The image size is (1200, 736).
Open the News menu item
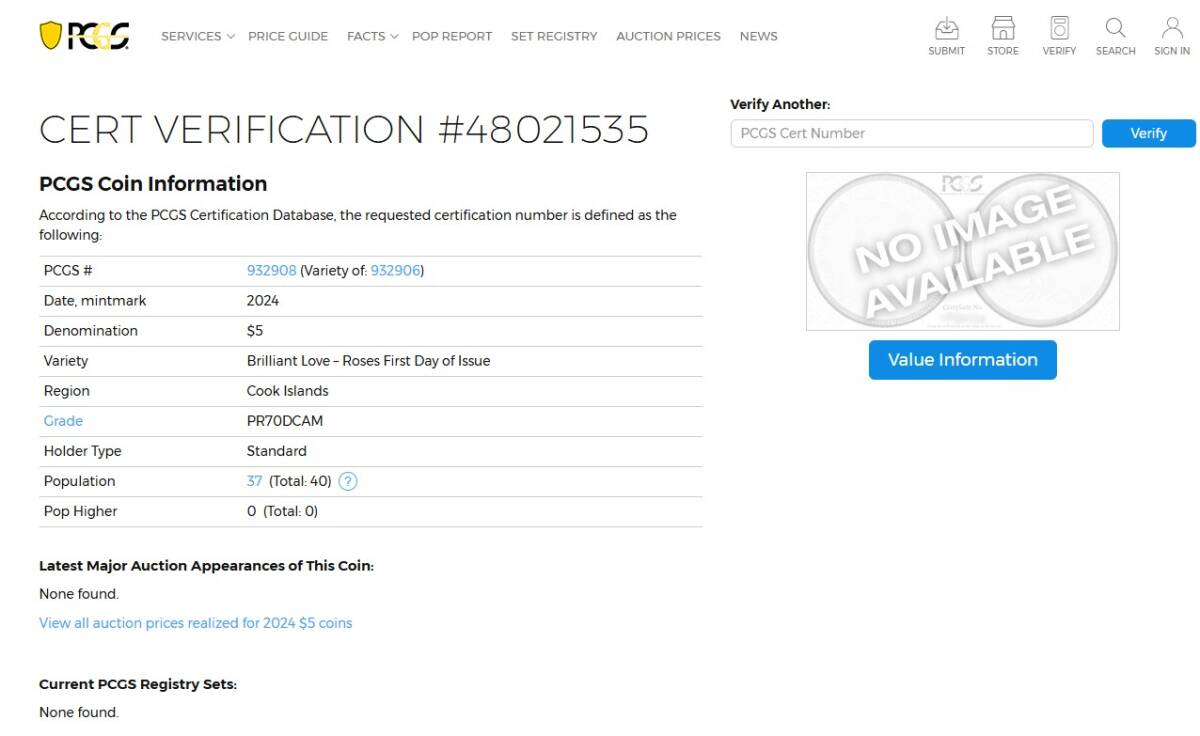(x=758, y=36)
